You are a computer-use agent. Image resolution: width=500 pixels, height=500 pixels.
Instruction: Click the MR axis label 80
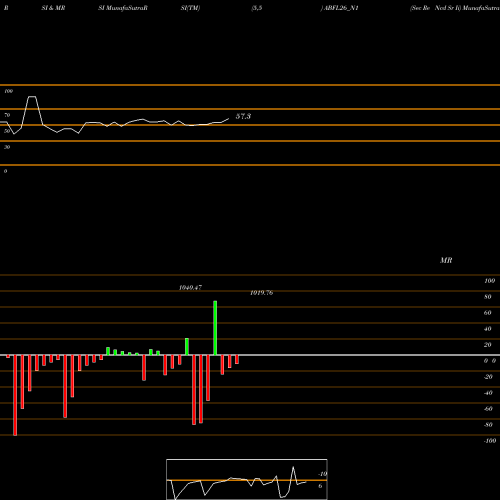click(487, 297)
